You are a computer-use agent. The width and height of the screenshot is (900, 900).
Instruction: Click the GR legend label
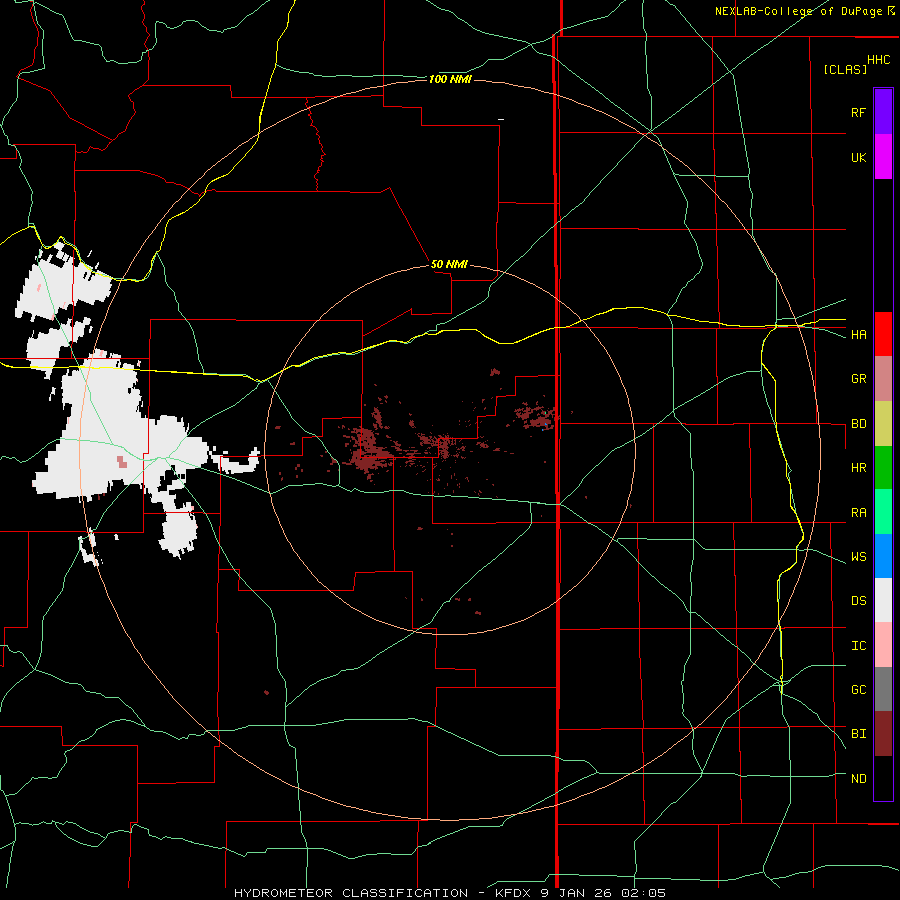click(858, 379)
